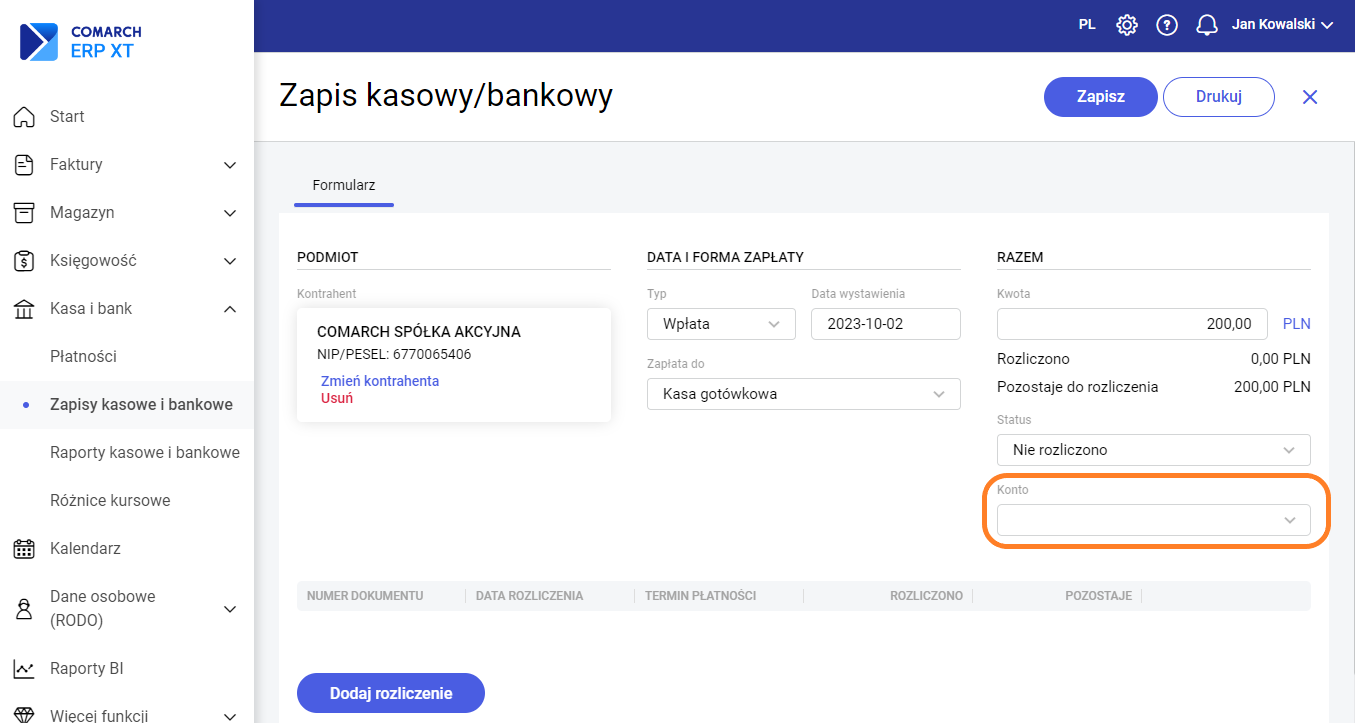Expand the Faktury menu section
The image size is (1355, 723).
click(x=229, y=165)
